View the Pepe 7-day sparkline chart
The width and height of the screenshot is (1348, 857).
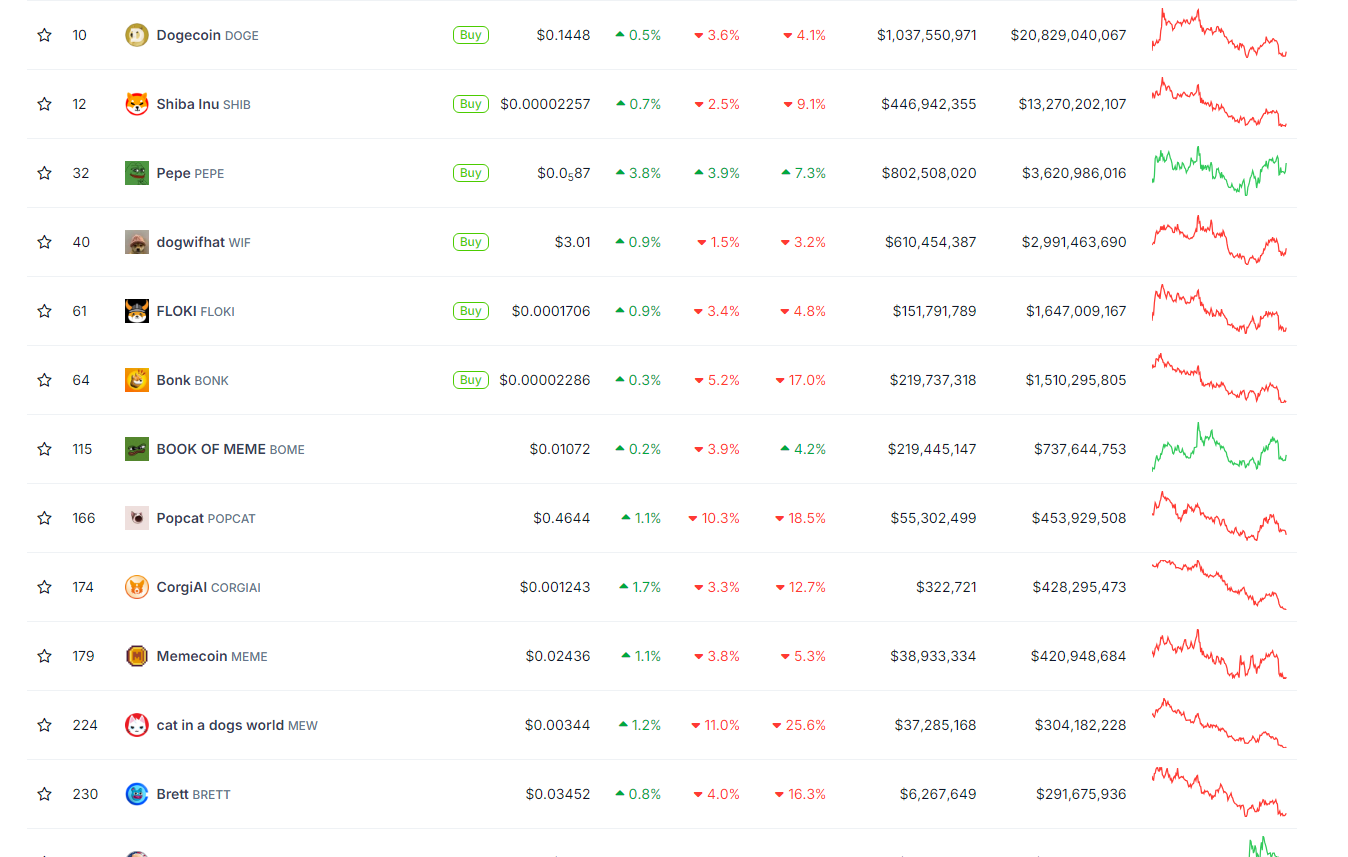(x=1219, y=171)
